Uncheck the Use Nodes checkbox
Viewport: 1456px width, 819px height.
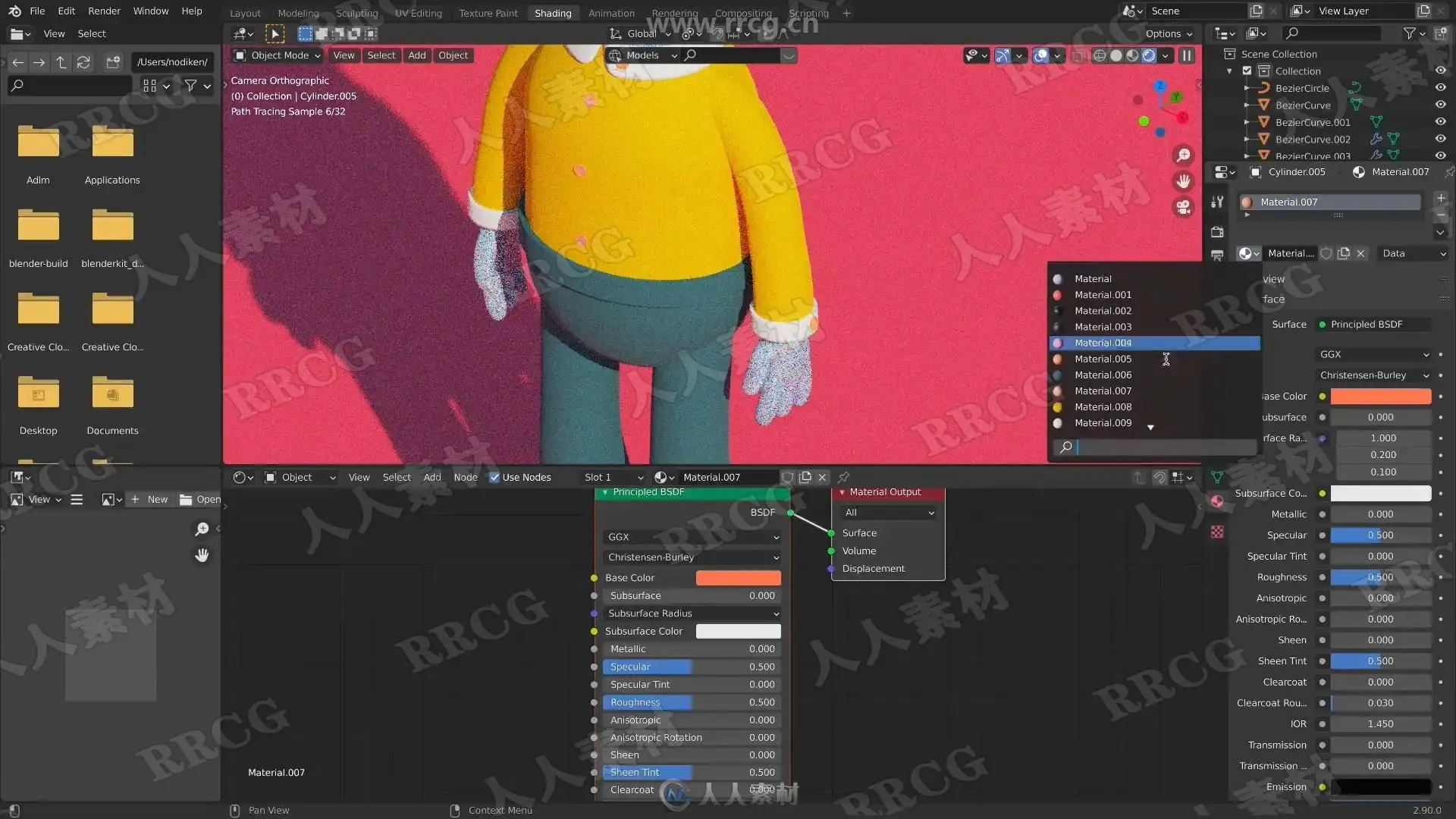pos(494,477)
